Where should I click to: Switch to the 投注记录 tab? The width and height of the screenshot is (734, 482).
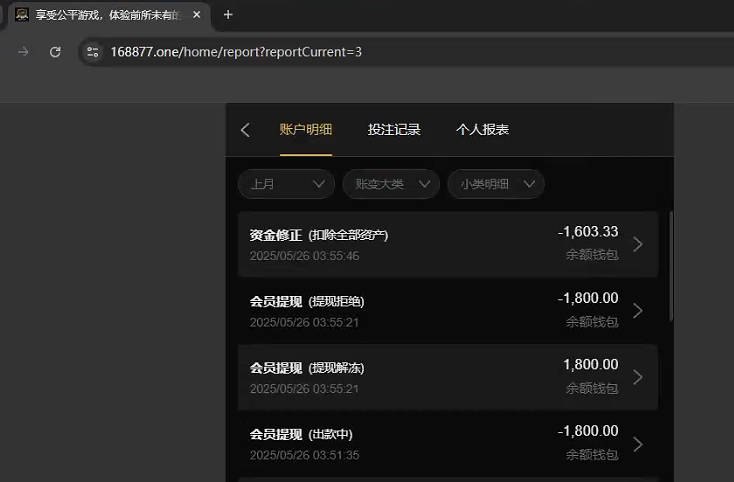[394, 130]
